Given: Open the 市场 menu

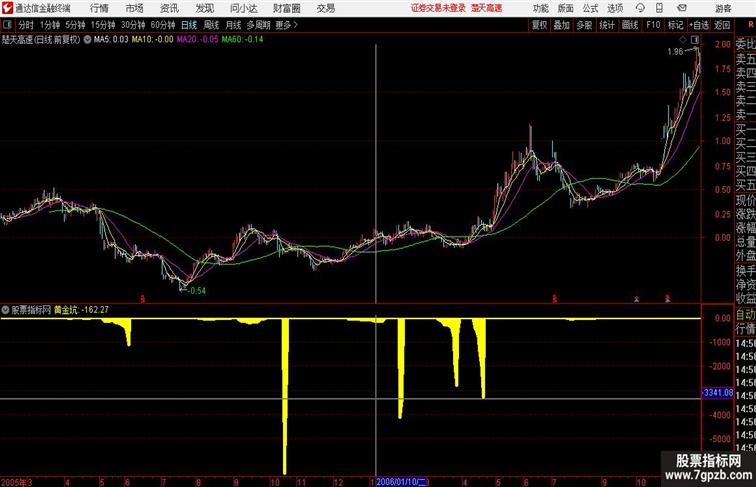Looking at the screenshot, I should (x=135, y=8).
